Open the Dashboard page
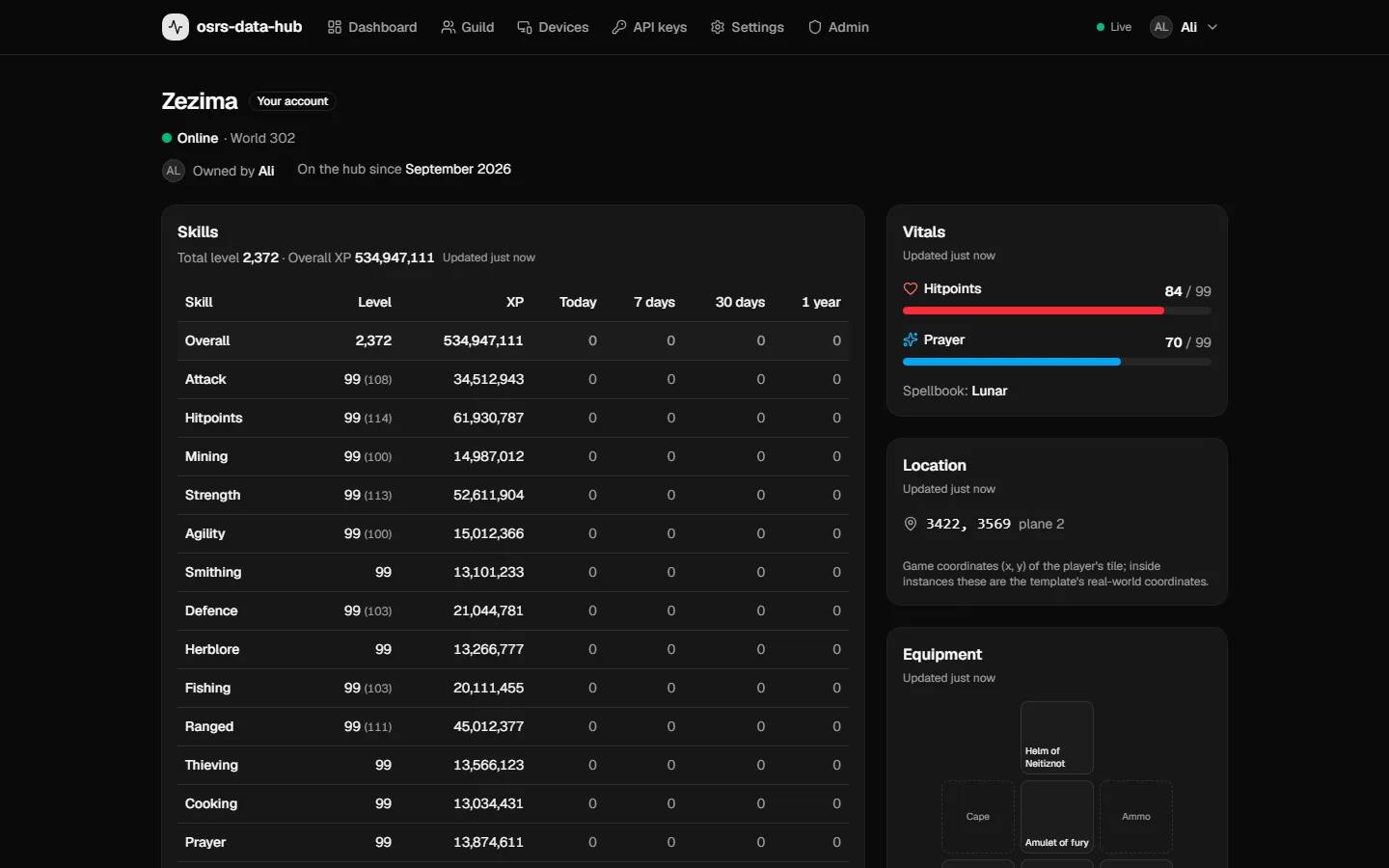1389x868 pixels. point(372,27)
